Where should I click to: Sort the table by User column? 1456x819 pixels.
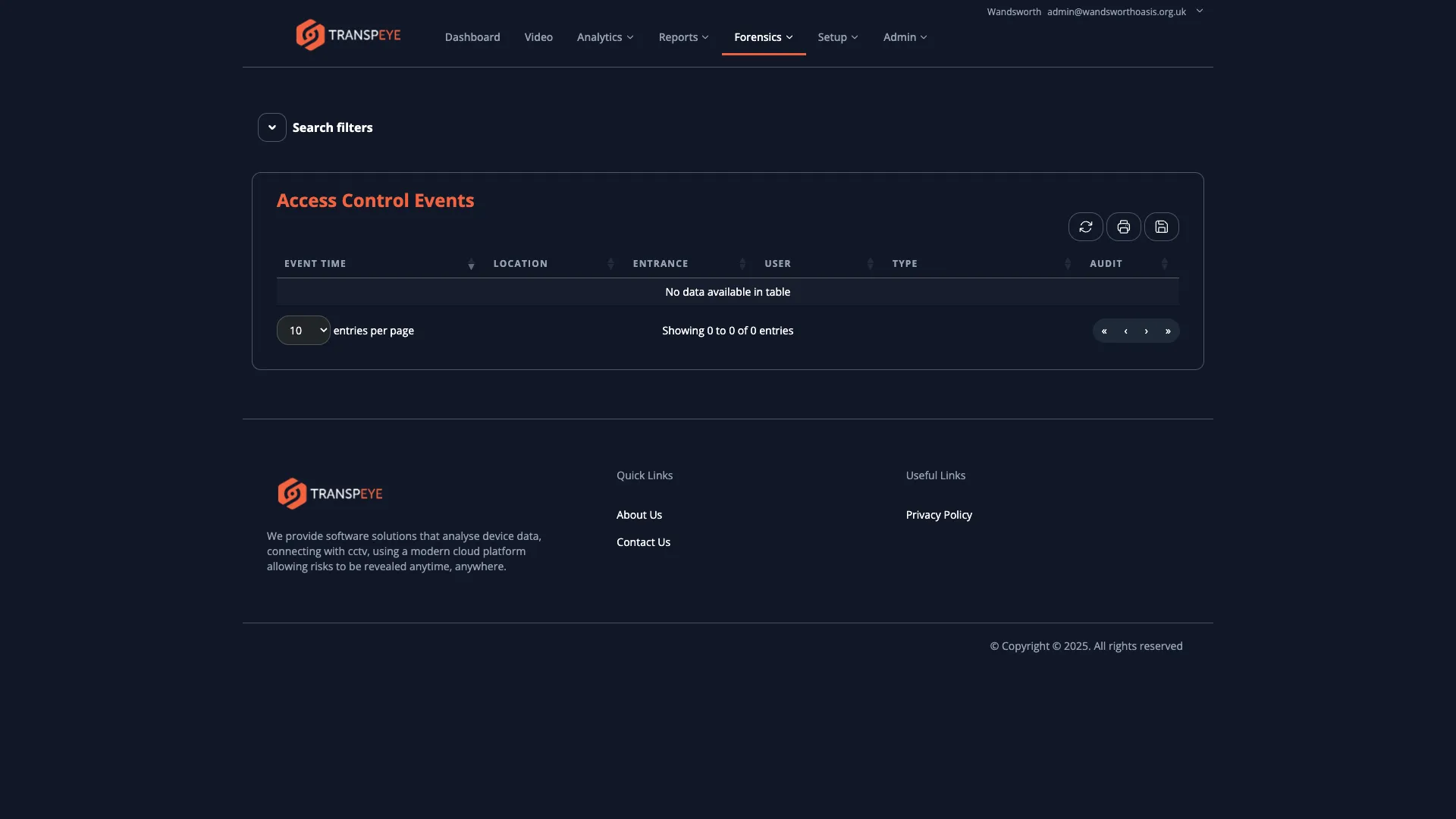coord(777,263)
